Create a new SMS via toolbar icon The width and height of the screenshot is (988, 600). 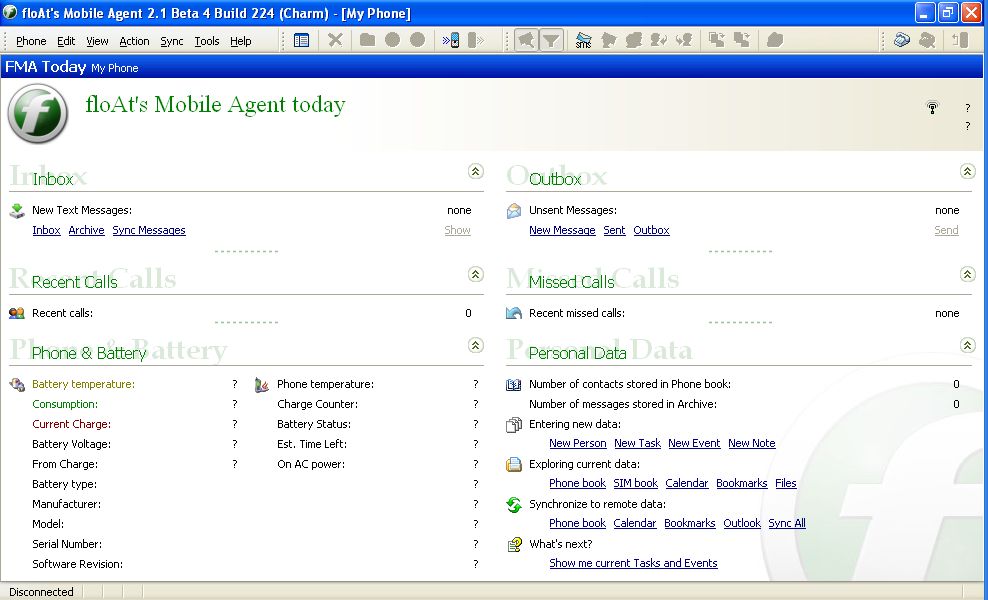(x=583, y=40)
